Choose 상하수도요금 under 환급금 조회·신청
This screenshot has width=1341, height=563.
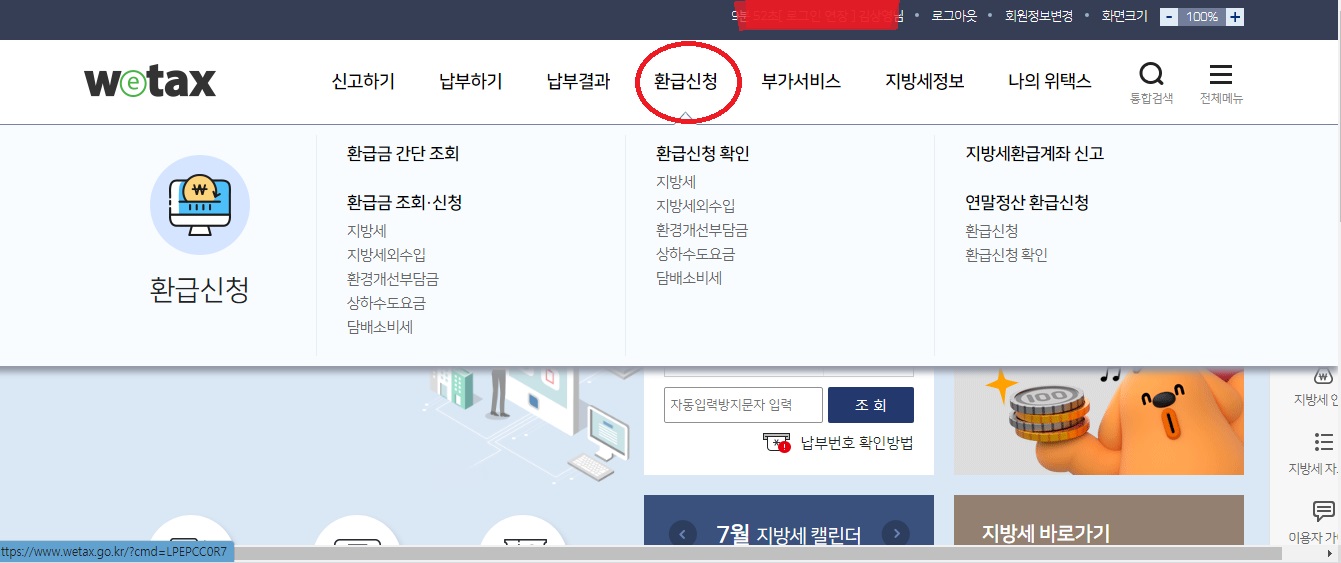(x=386, y=303)
